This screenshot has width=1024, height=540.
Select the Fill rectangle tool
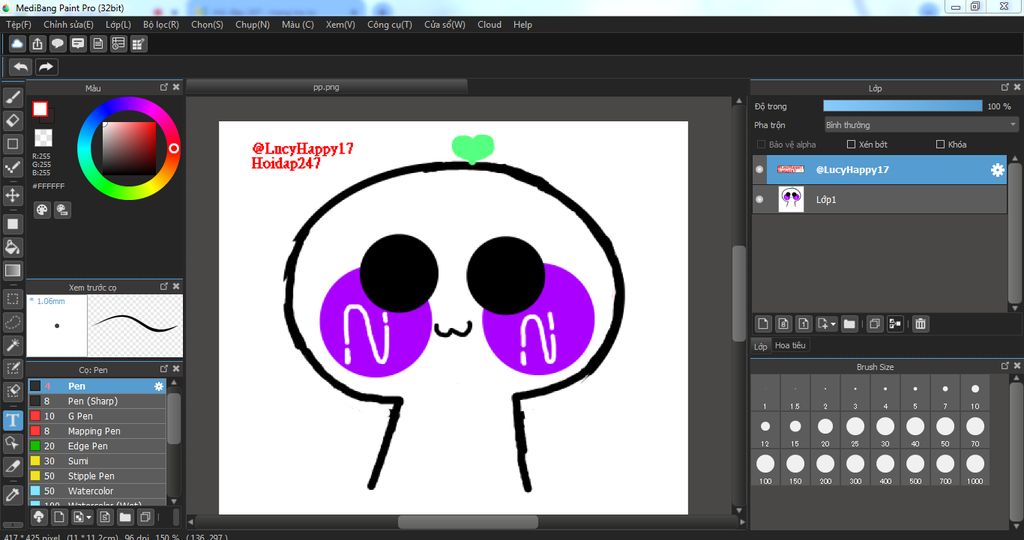point(12,224)
